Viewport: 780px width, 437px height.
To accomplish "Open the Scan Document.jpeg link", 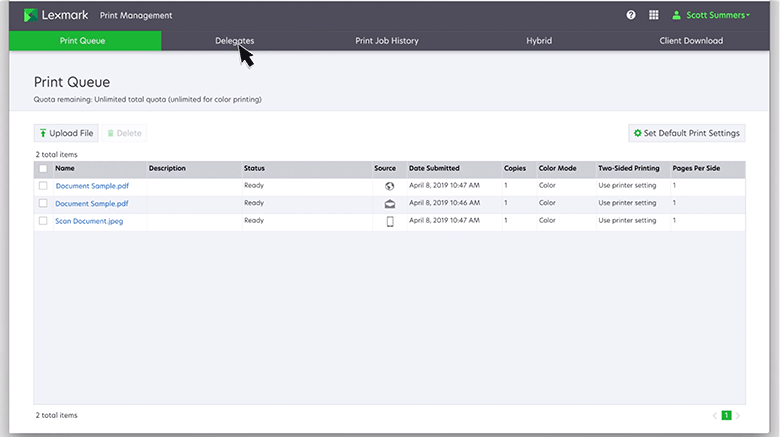I will [x=89, y=221].
